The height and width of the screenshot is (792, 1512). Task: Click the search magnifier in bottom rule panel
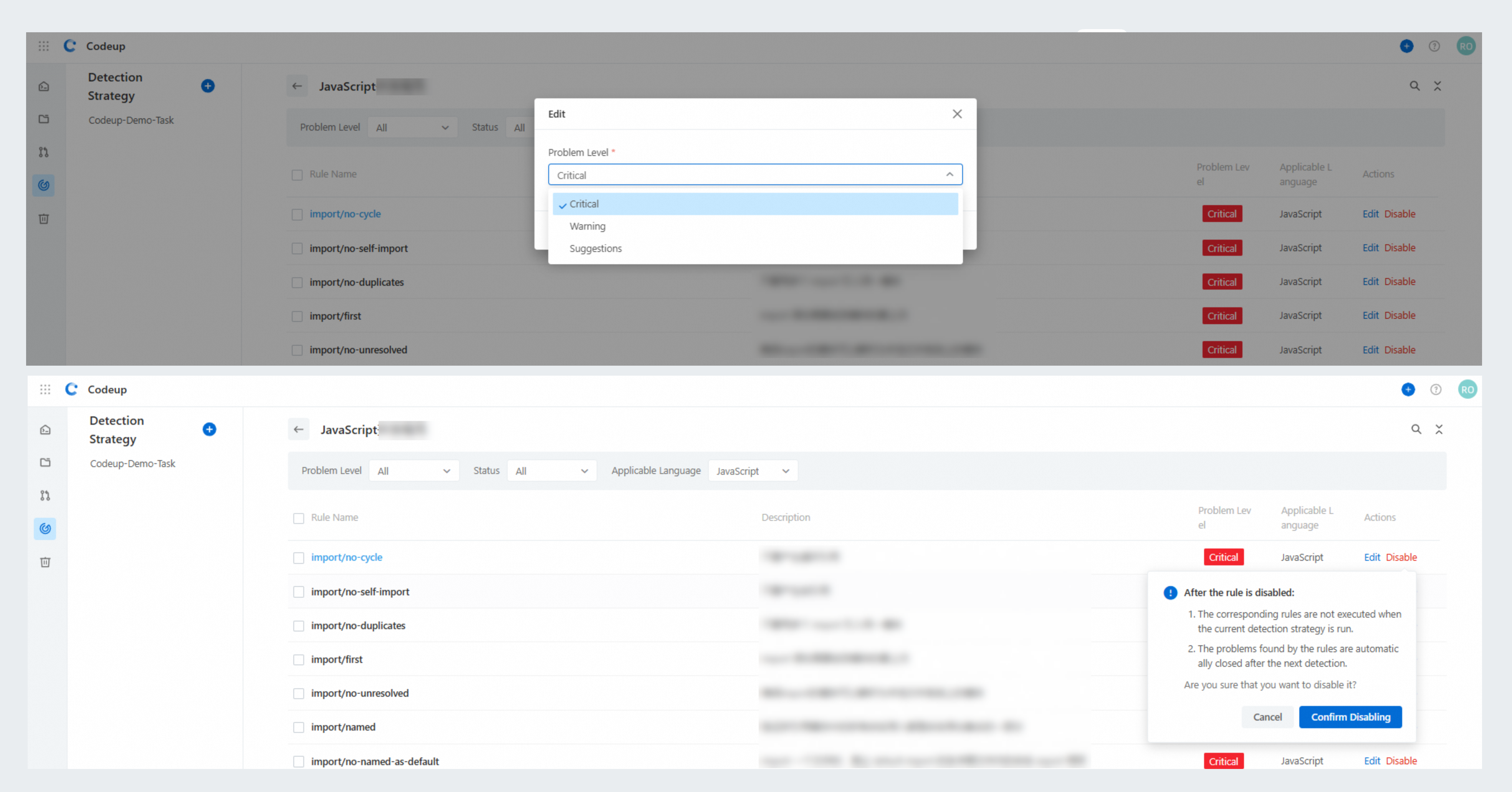click(x=1416, y=429)
